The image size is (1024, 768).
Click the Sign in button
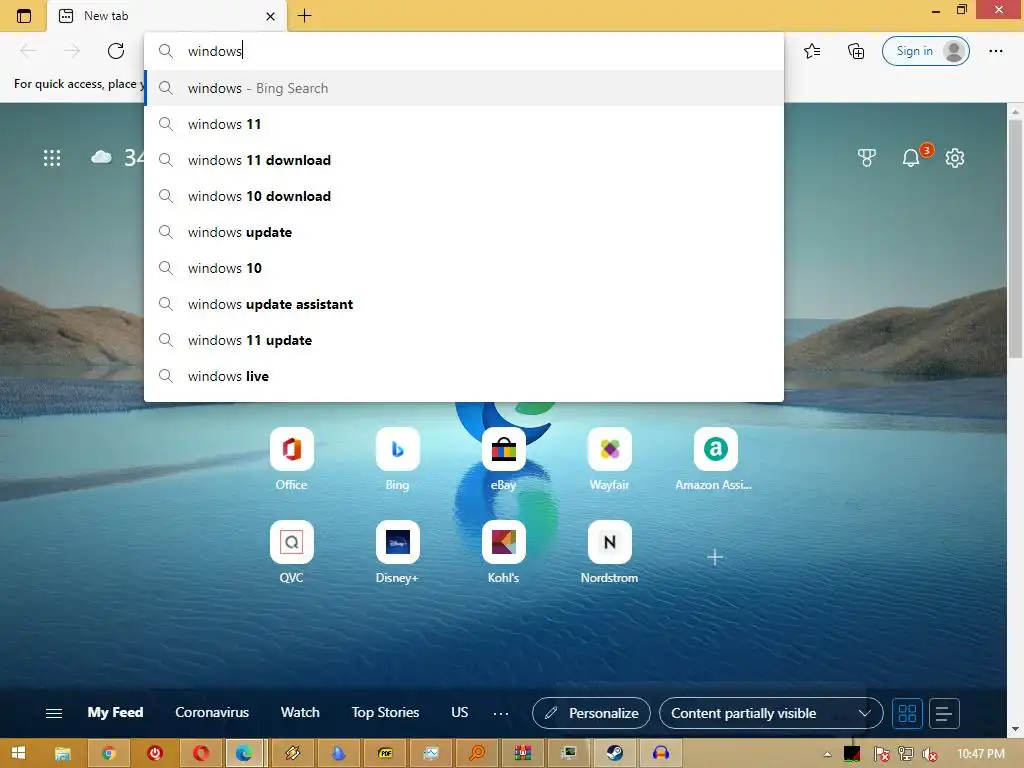pos(925,51)
